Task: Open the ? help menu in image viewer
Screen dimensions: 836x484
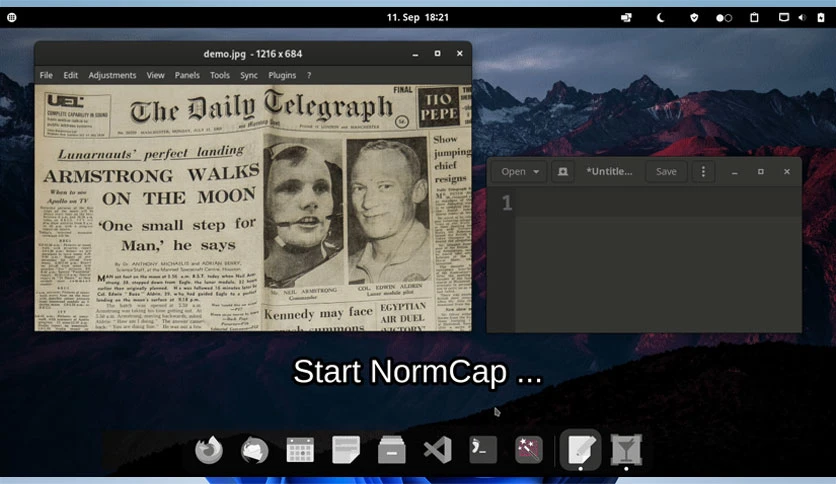Action: 309,75
